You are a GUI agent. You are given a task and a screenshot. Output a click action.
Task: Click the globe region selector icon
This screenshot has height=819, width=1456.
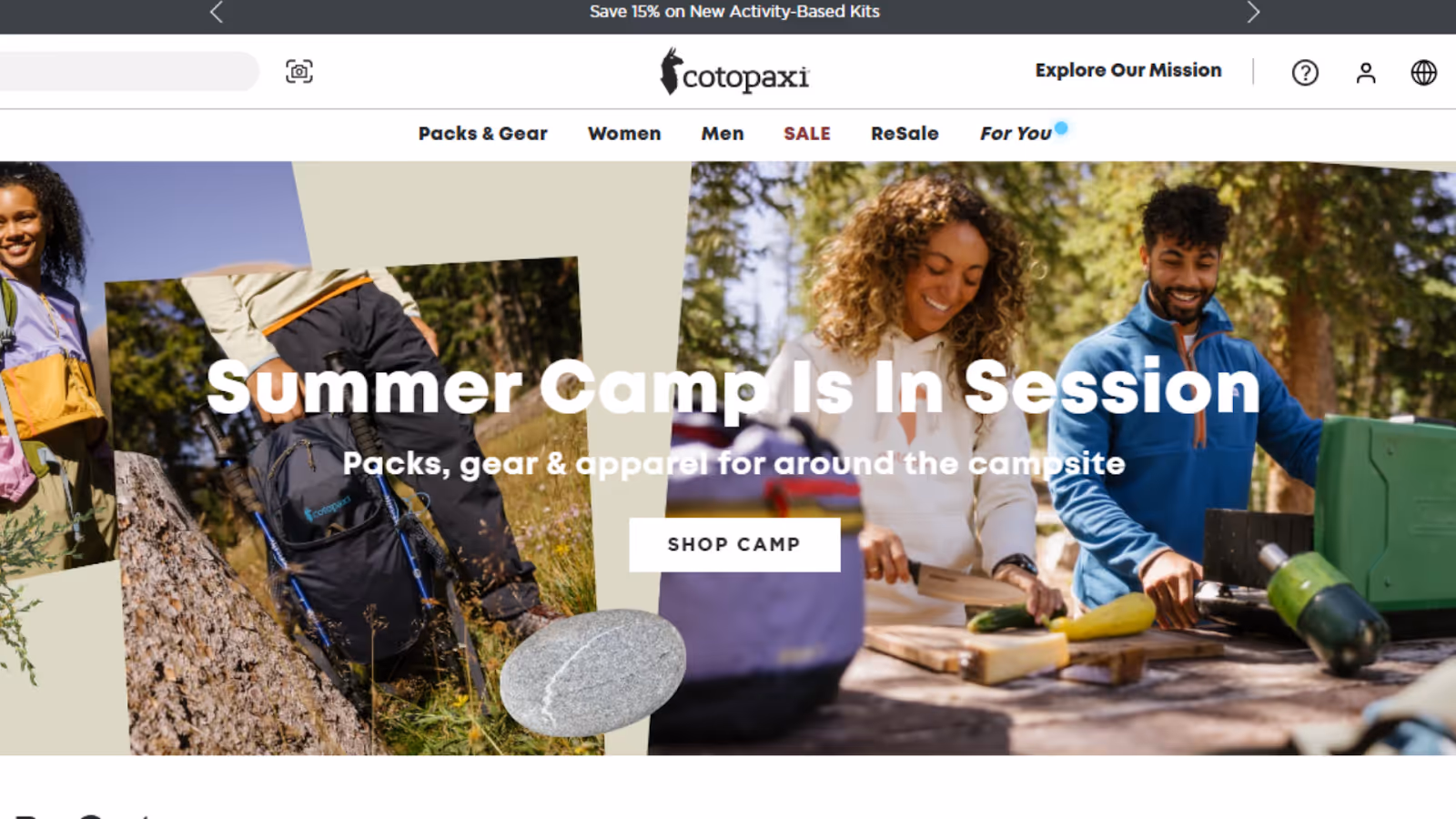[x=1424, y=73]
